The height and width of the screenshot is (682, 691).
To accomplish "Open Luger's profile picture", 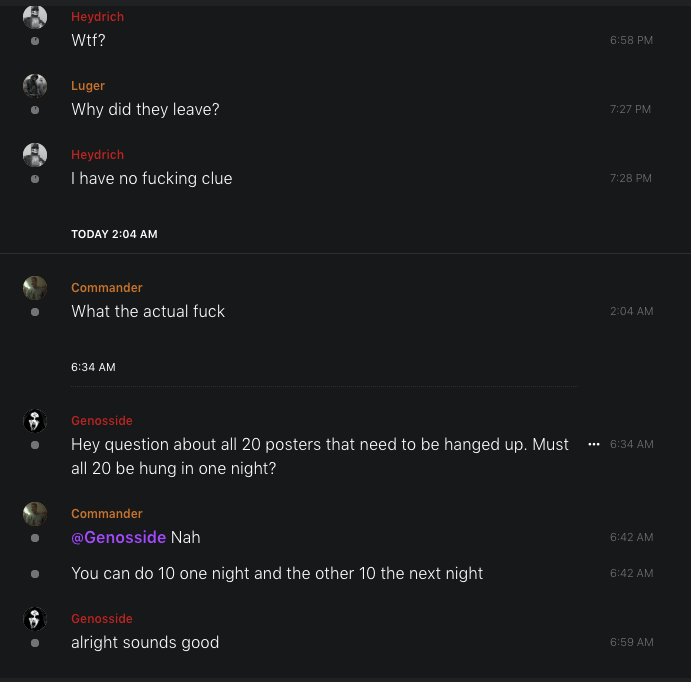I will [x=35, y=86].
